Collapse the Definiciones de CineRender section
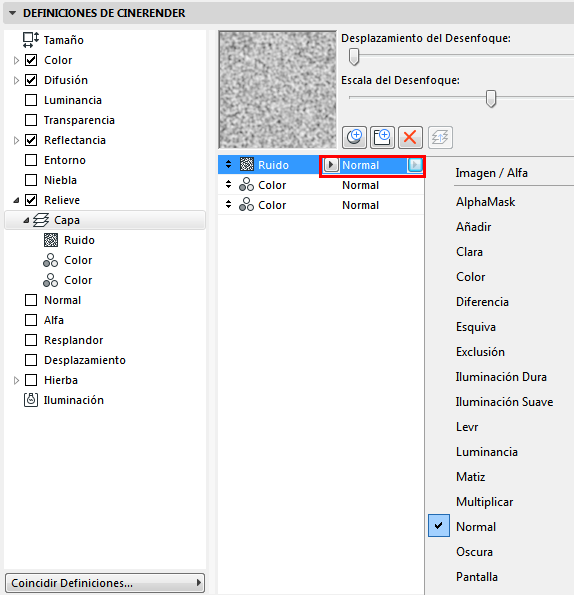 coord(13,13)
